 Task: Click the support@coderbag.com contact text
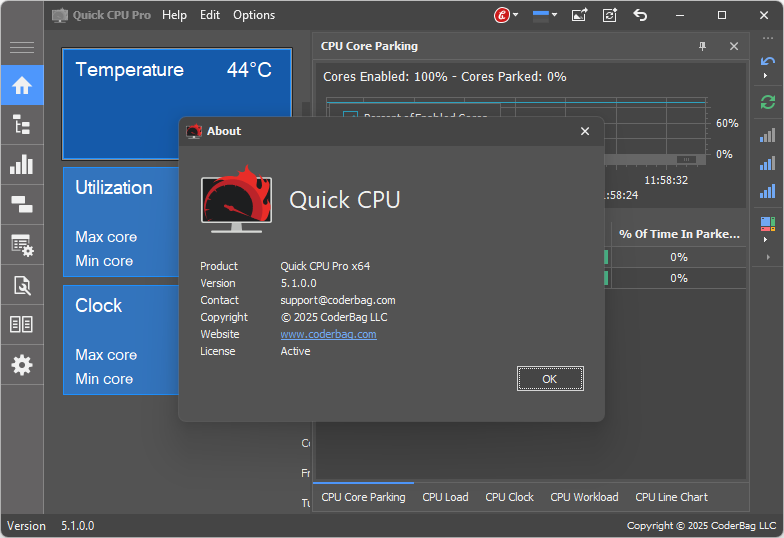click(x=338, y=300)
